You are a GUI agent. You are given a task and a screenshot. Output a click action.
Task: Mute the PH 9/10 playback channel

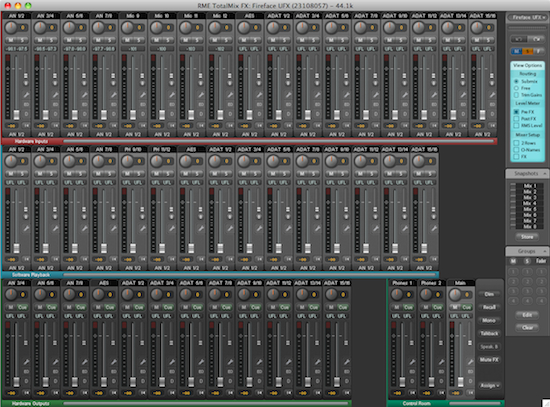tap(128, 174)
